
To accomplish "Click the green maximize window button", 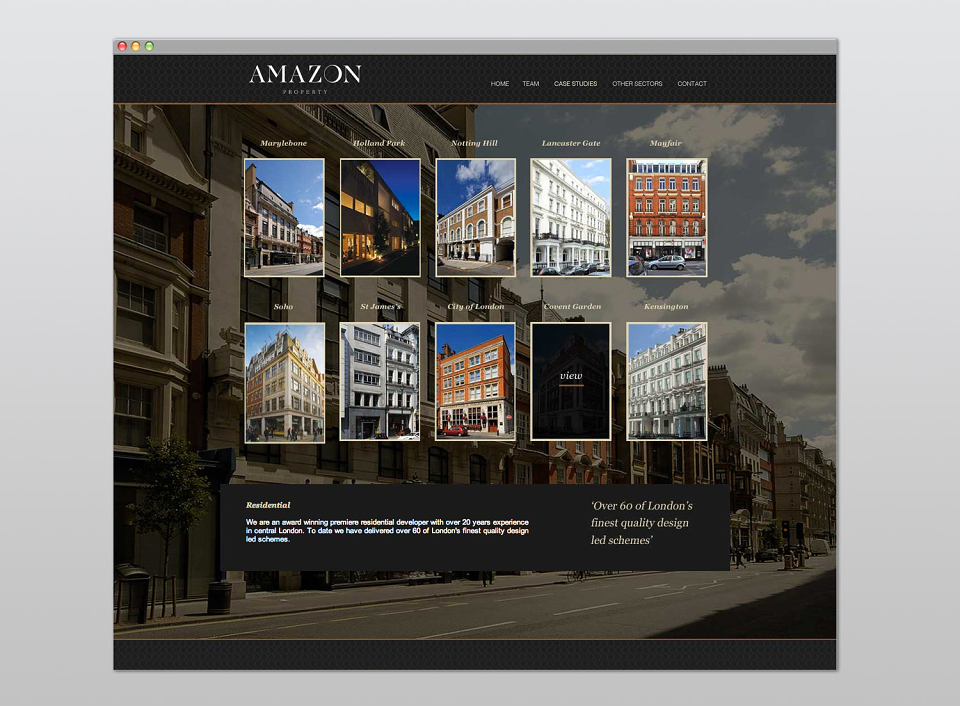I will tap(149, 46).
